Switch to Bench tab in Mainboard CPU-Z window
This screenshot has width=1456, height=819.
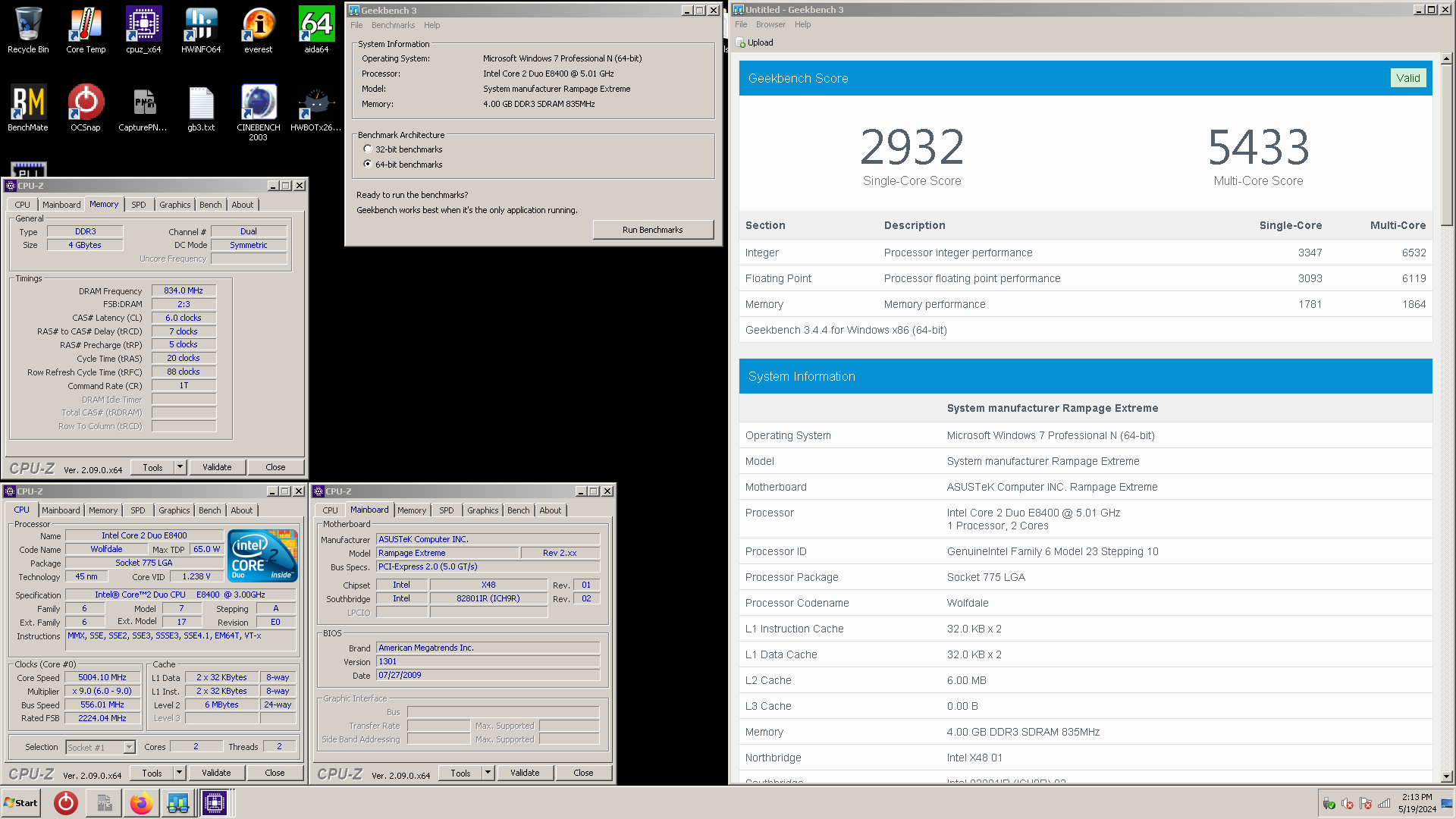tap(519, 510)
